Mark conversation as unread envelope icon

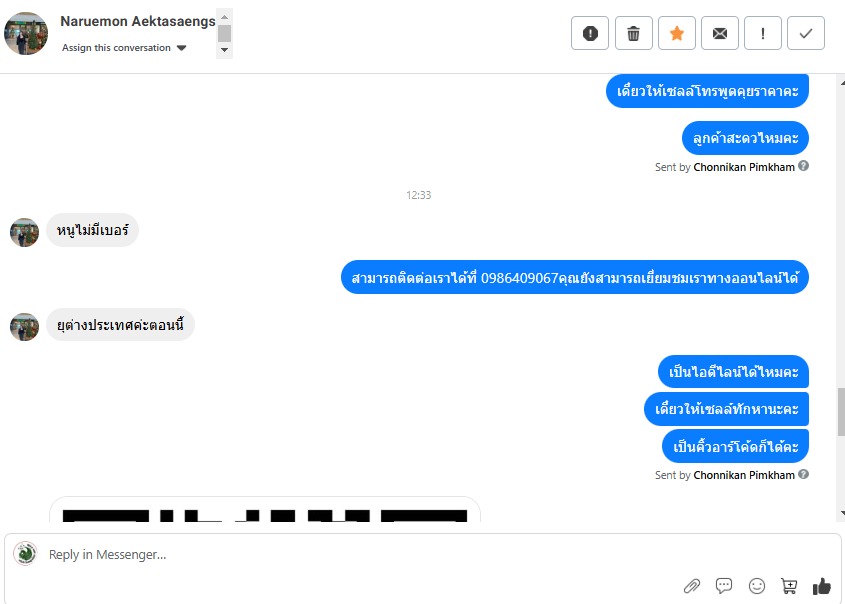720,33
